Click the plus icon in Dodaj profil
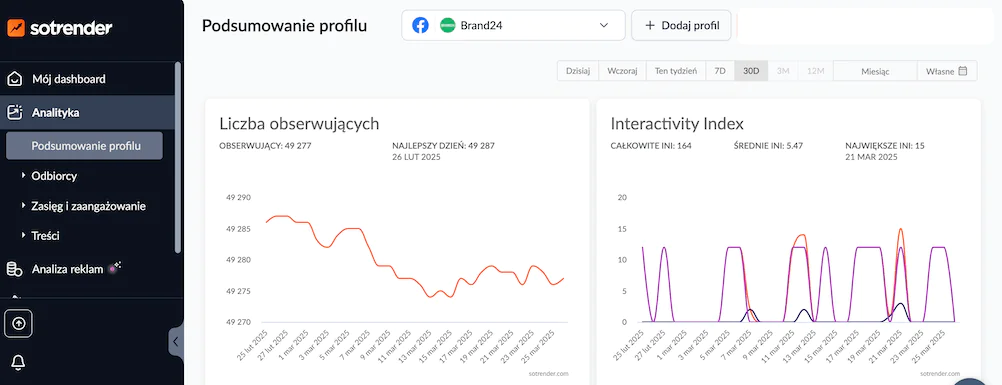 click(650, 26)
